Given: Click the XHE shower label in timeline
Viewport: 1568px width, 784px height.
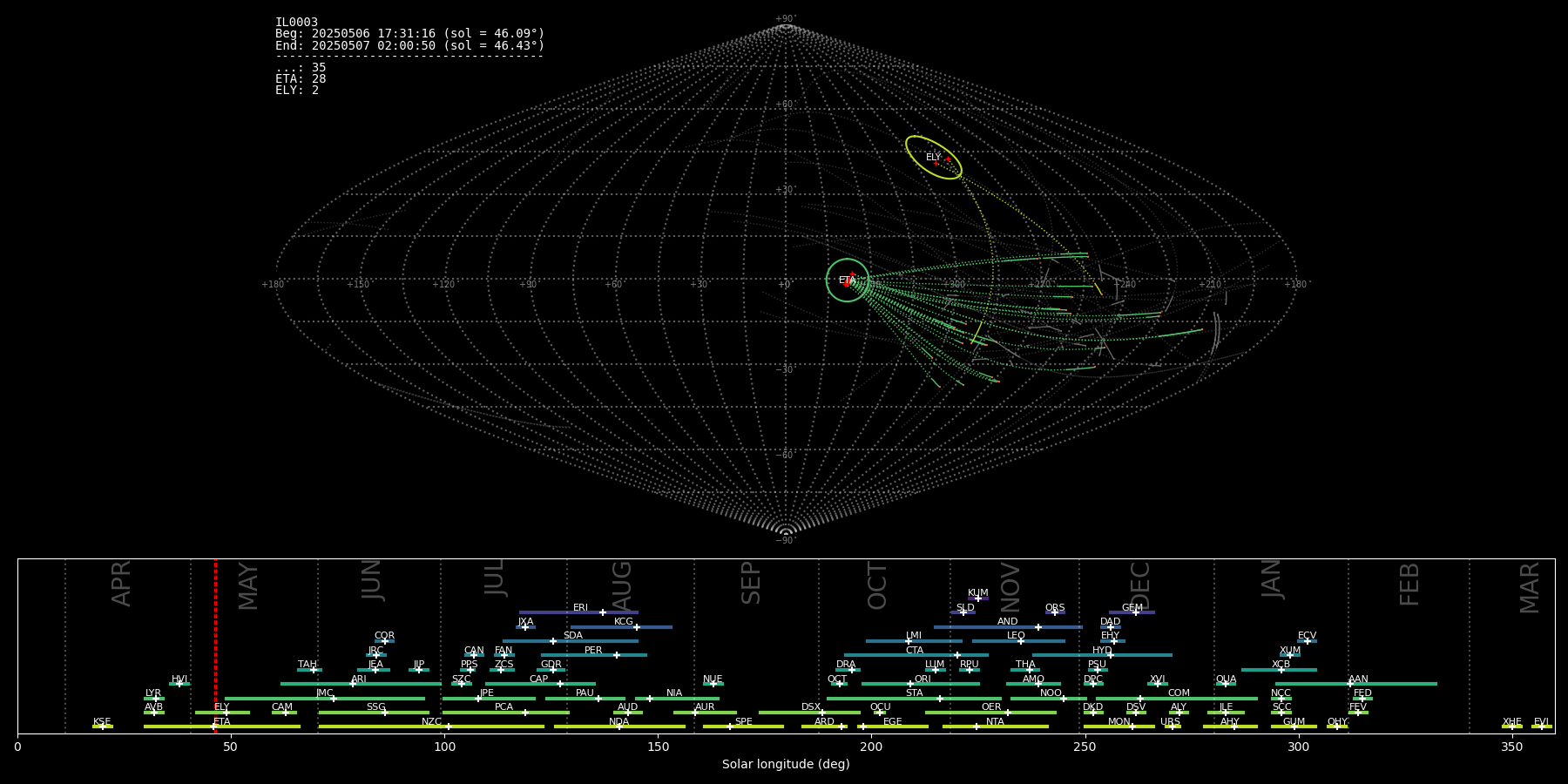Looking at the screenshot, I should 1511,722.
